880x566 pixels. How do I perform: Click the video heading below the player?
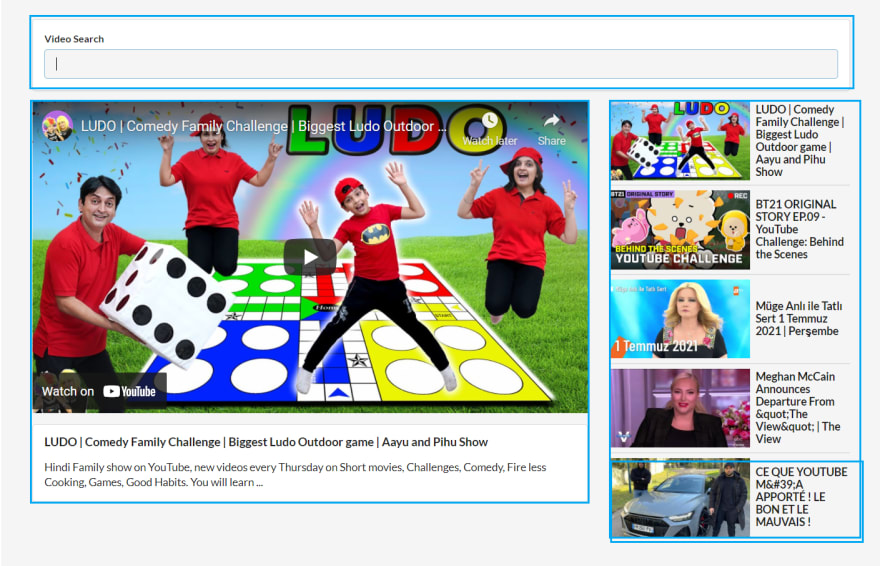(x=266, y=442)
